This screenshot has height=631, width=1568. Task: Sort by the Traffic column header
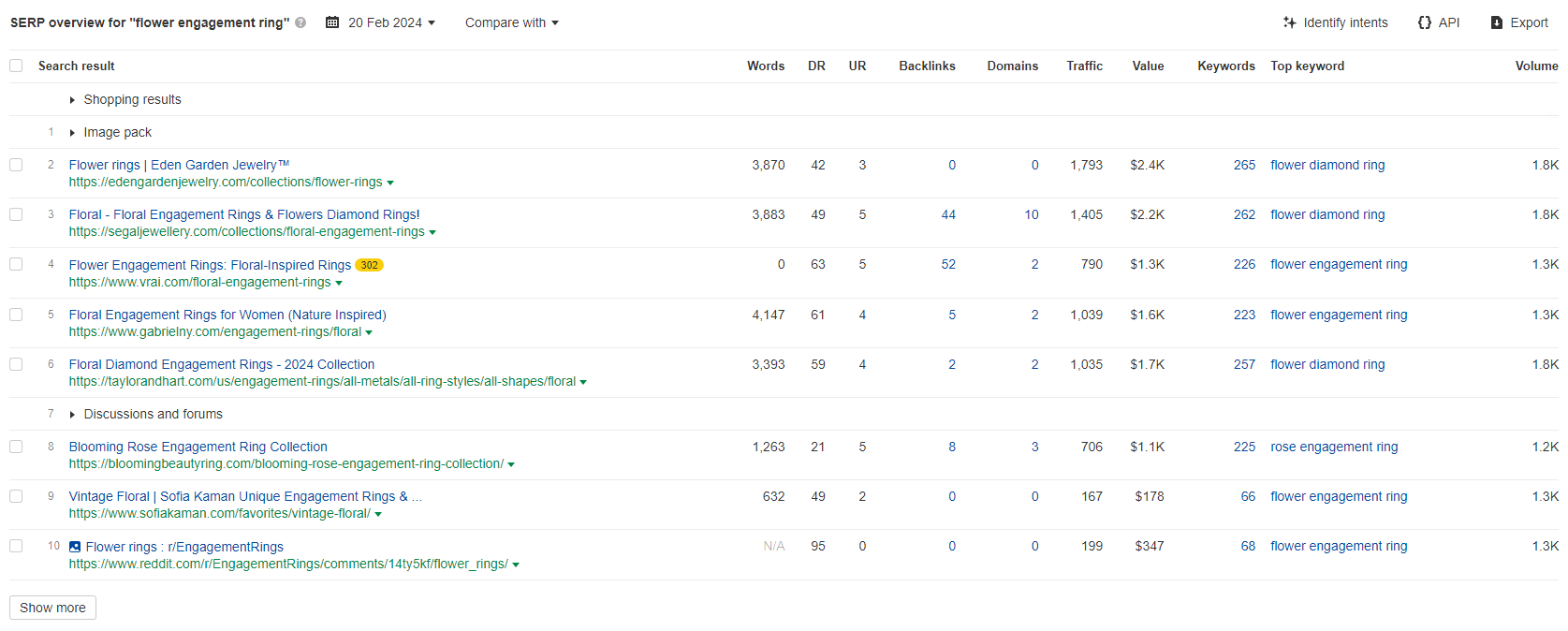click(x=1084, y=66)
